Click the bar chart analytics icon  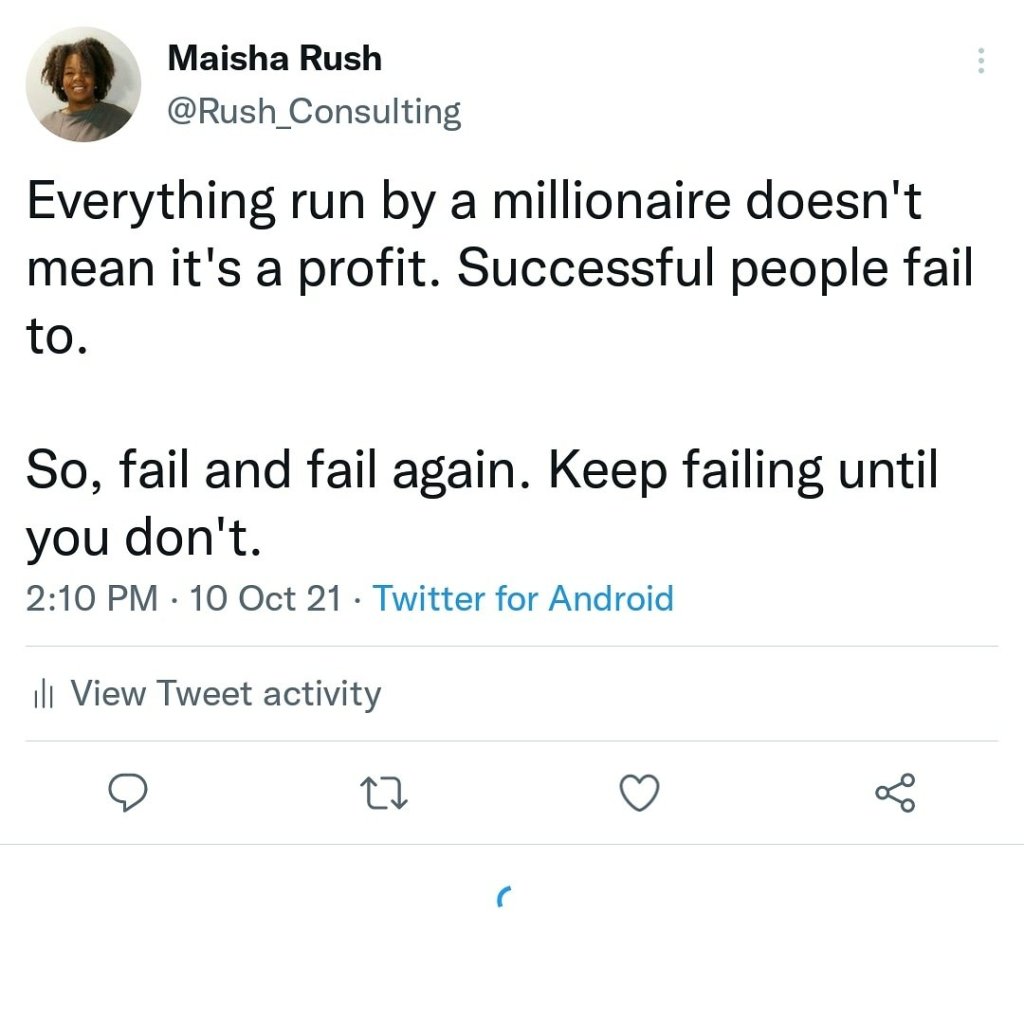pyautogui.click(x=43, y=695)
